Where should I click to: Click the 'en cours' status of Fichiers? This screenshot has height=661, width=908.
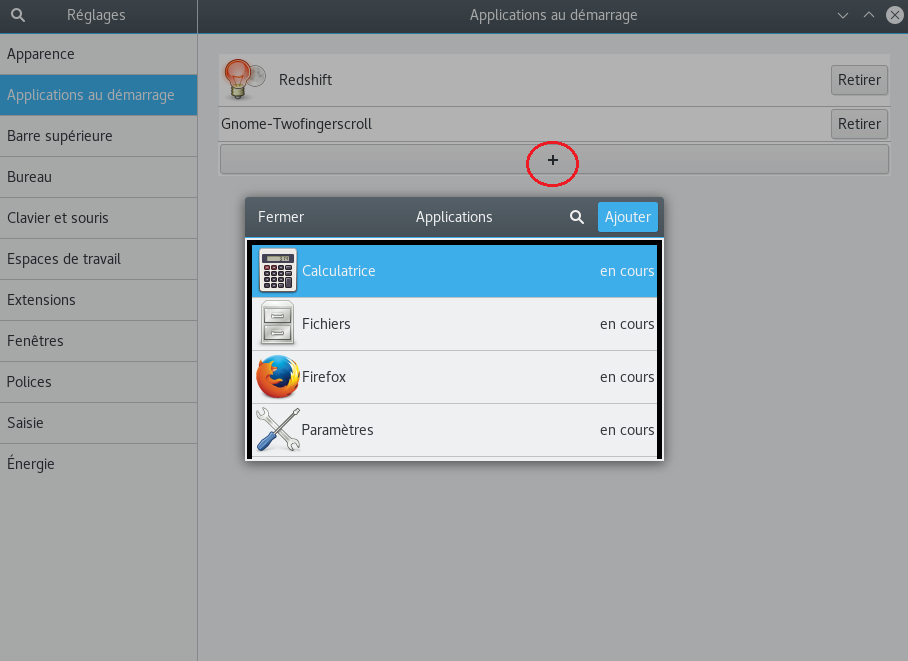click(627, 324)
